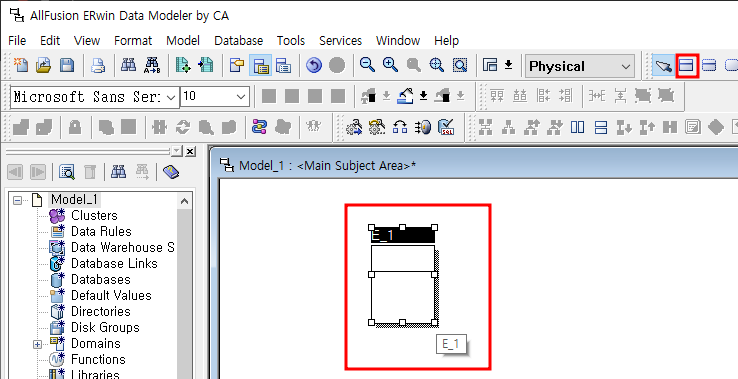This screenshot has width=738, height=379.
Task: Open Find with the binoculars icon
Action: pyautogui.click(x=128, y=65)
